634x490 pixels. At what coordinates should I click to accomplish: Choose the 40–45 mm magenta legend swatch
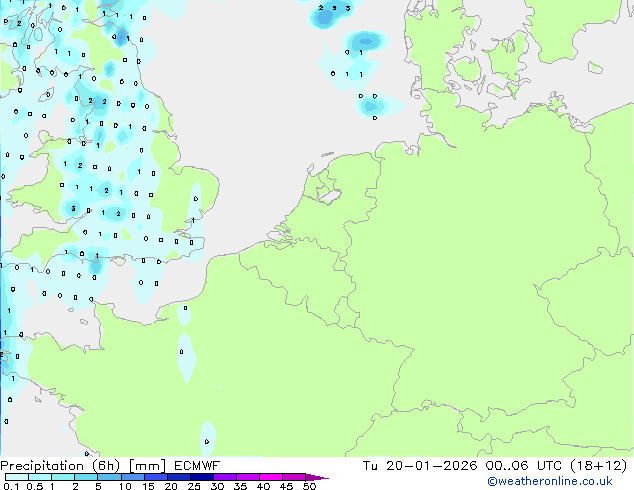pos(271,477)
